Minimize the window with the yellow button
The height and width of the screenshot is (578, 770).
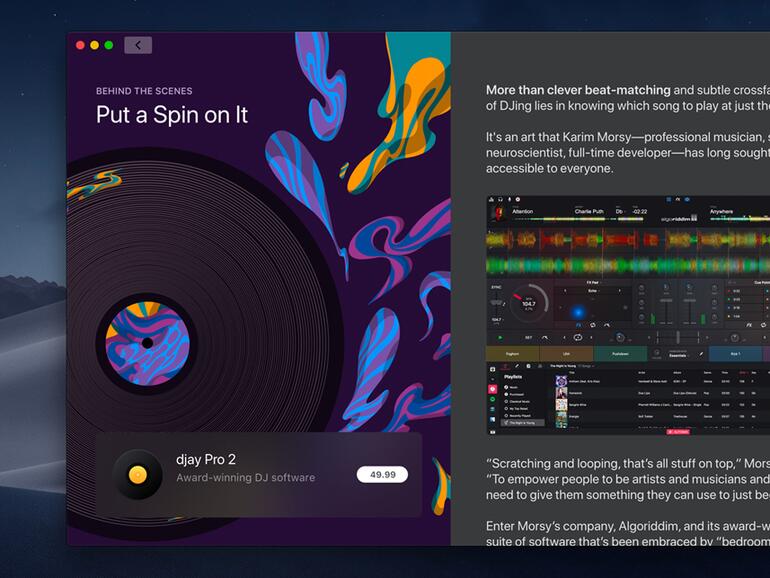95,45
